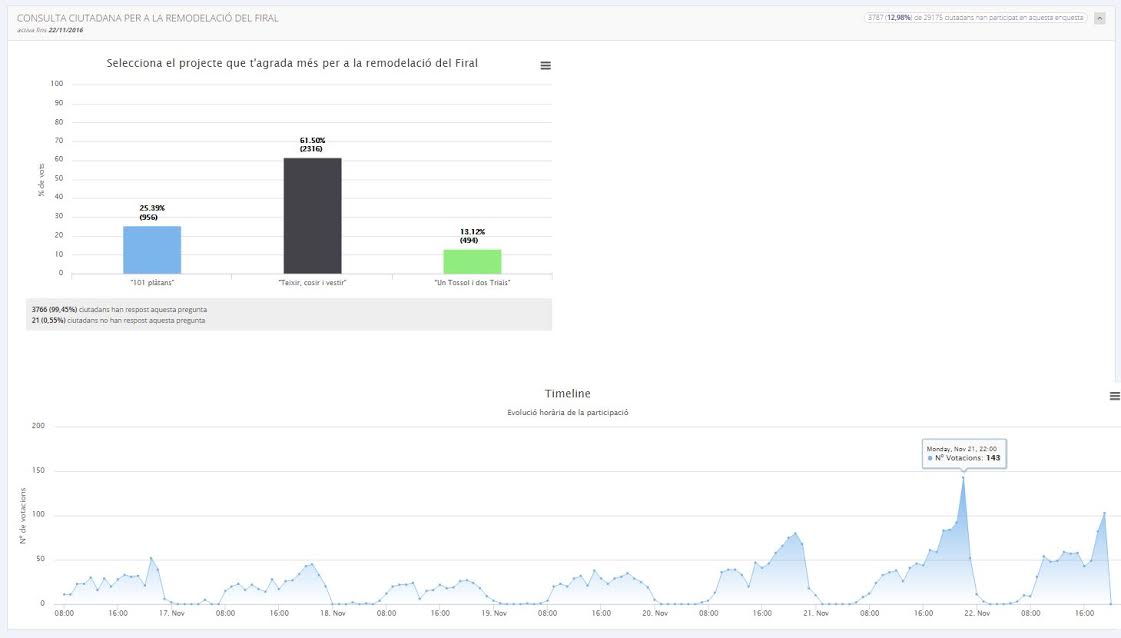
Task: Click the 25.39% (956) data label
Action: click(x=152, y=212)
